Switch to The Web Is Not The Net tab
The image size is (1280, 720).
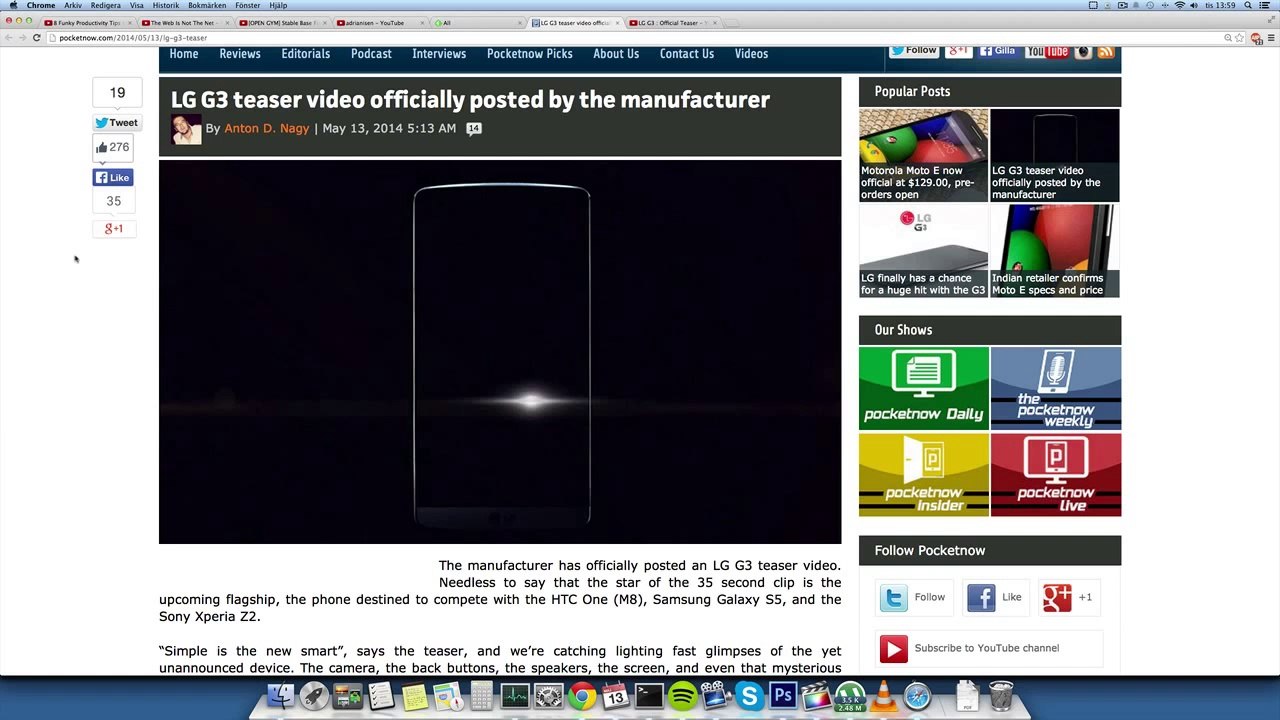(184, 23)
